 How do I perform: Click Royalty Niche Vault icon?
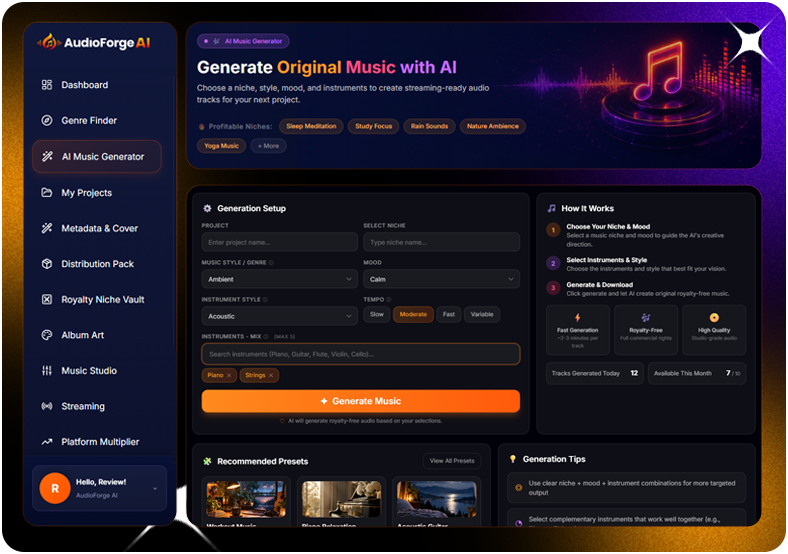(x=47, y=300)
